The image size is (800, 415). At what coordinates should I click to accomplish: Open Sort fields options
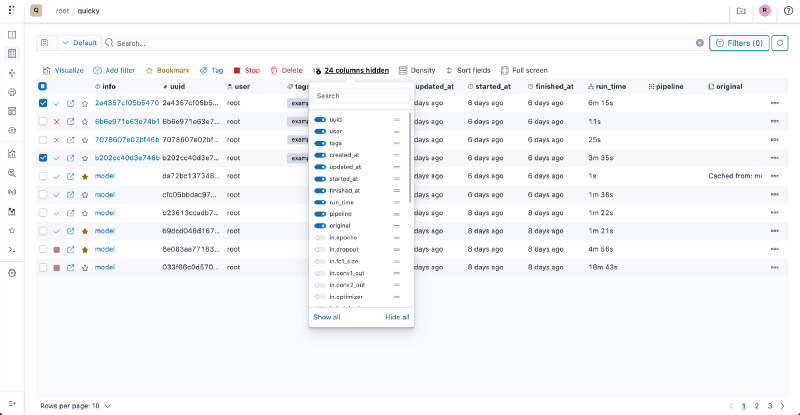coord(468,70)
